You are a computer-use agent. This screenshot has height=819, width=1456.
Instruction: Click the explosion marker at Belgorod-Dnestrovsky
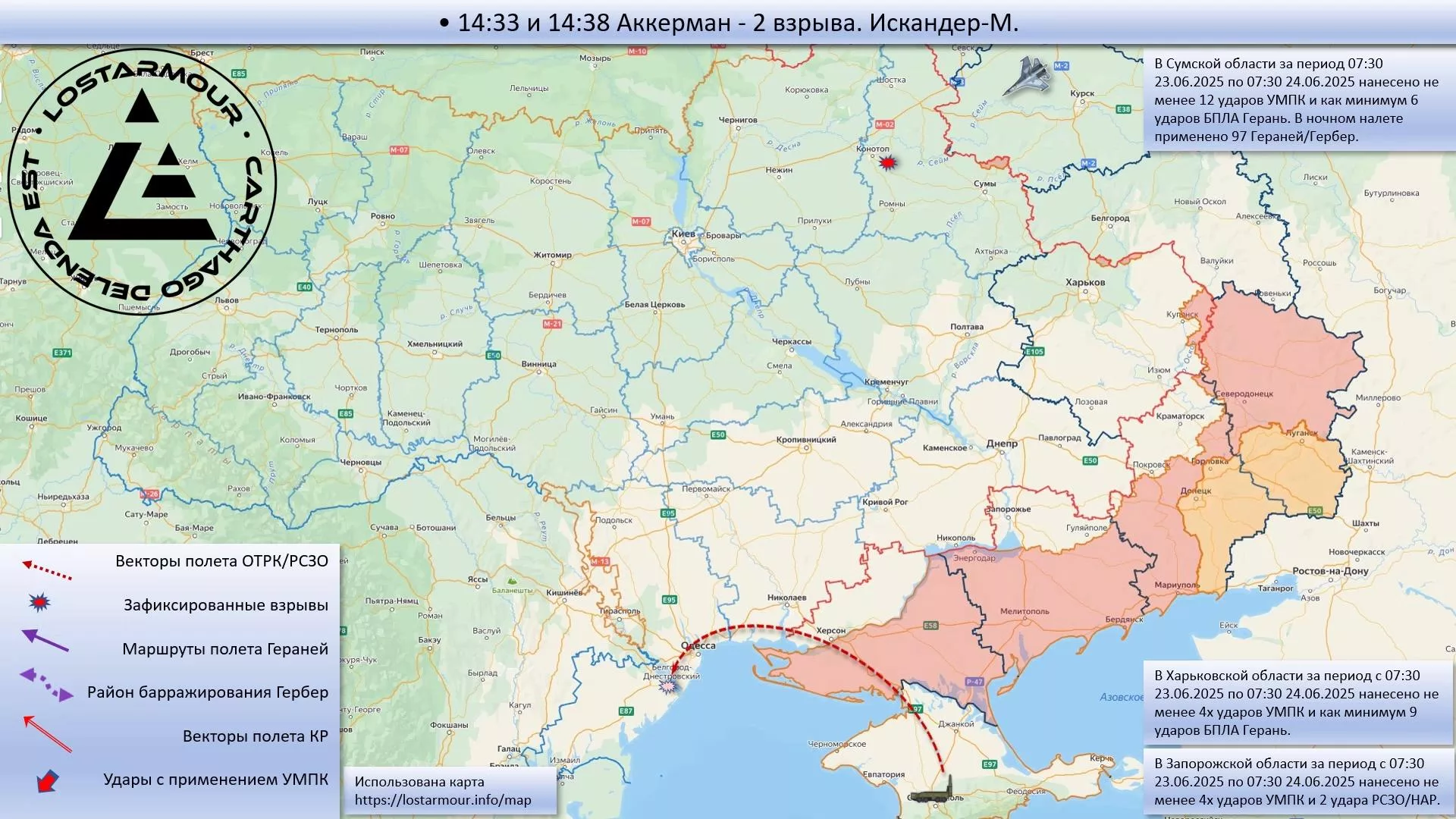668,686
